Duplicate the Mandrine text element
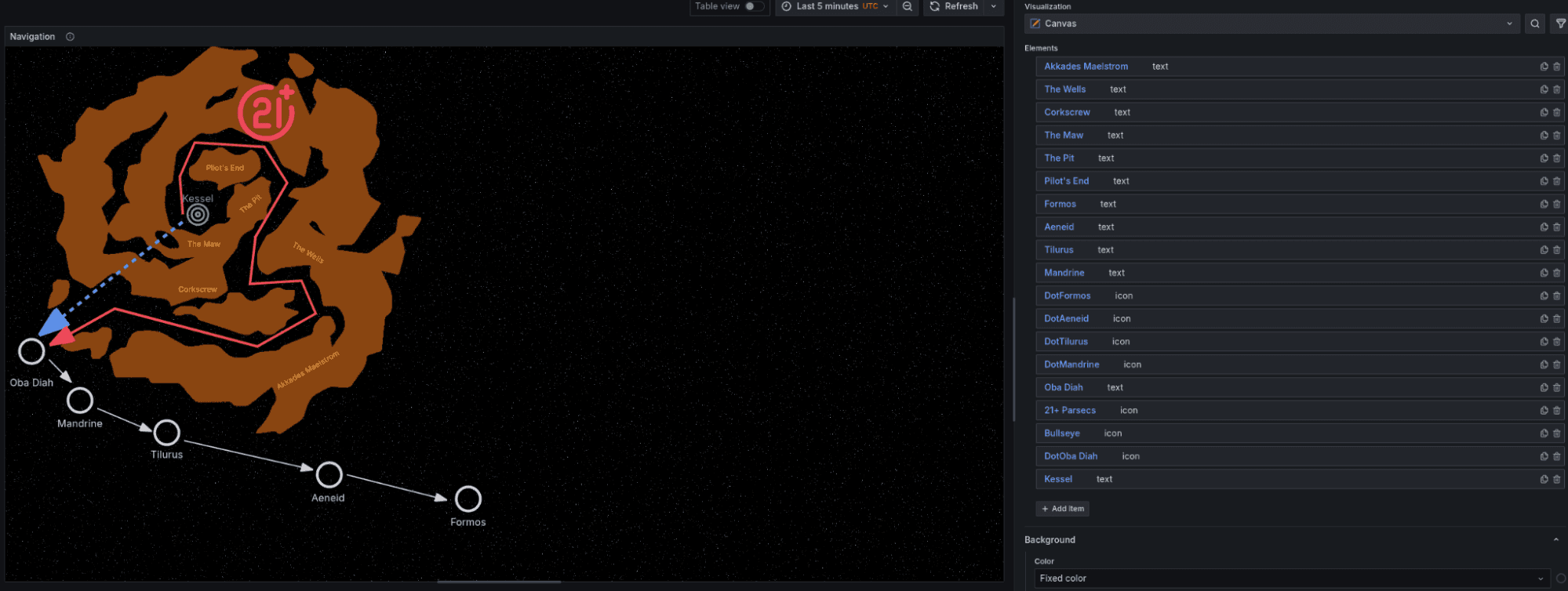 coord(1544,273)
